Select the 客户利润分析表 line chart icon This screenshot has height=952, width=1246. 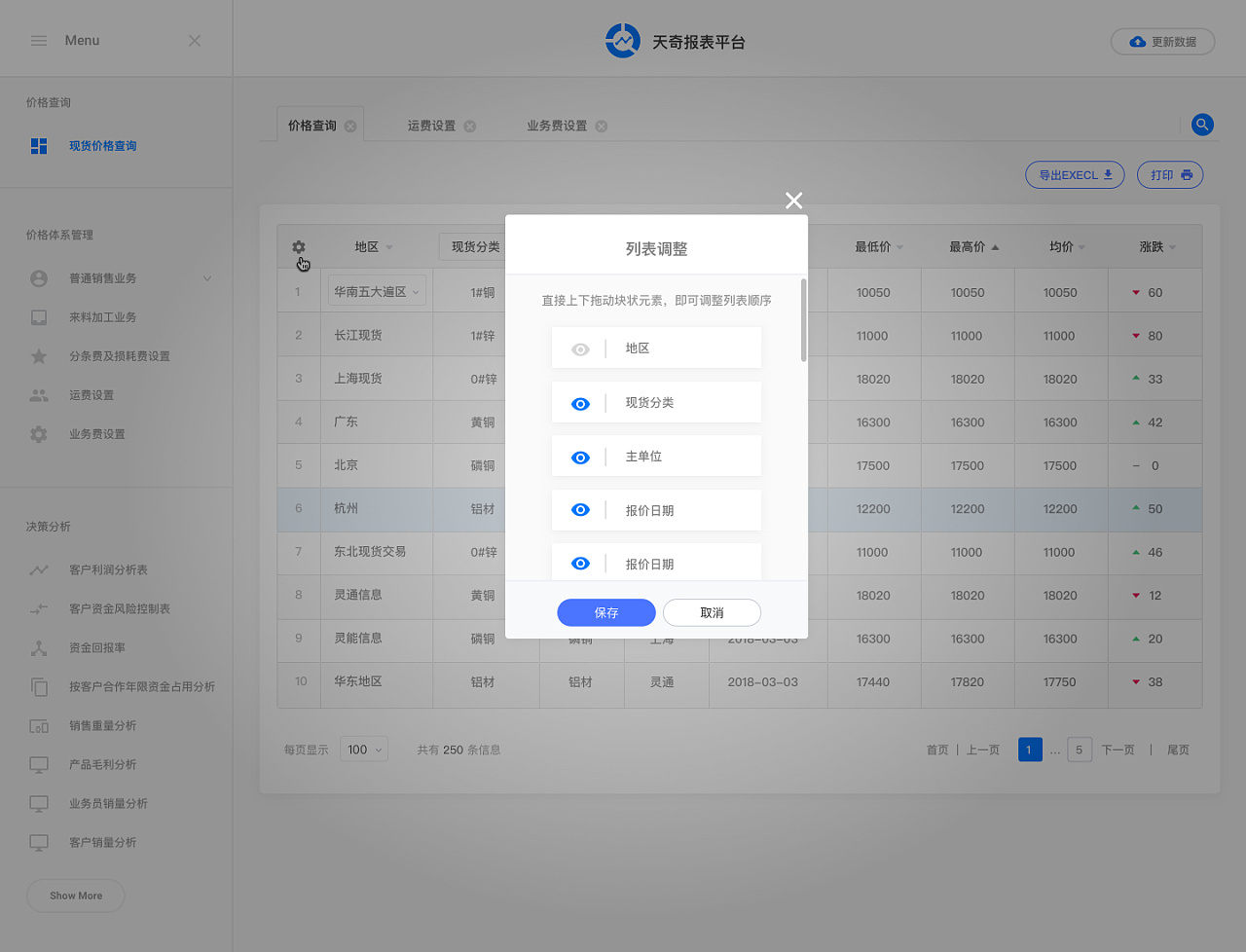pos(38,569)
